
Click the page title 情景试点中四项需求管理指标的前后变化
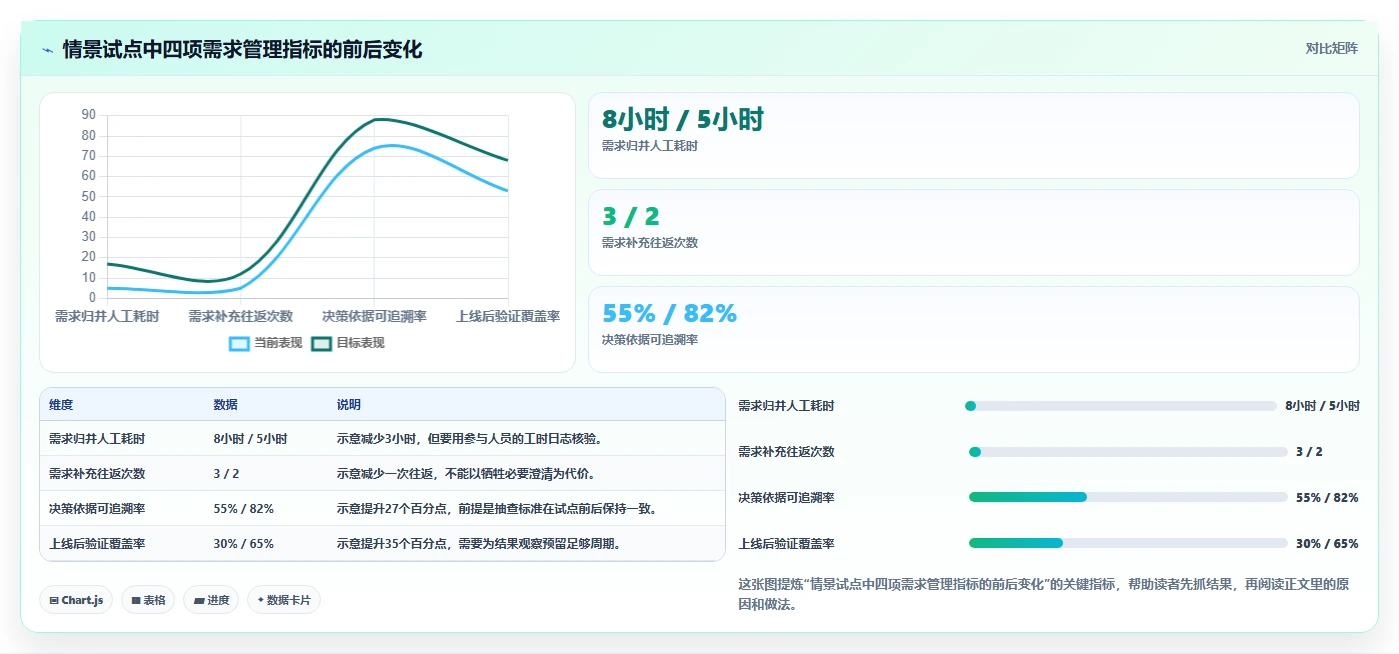242,49
